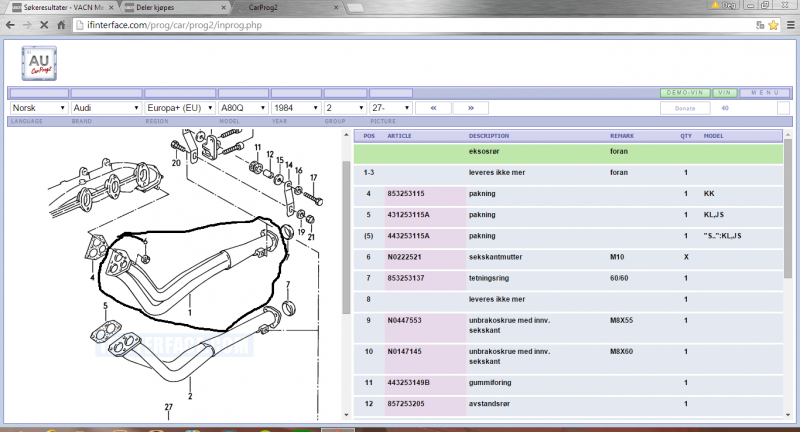The image size is (800, 432).
Task: Expand the Europa+ (EU) region dropdown
Action: tap(179, 108)
